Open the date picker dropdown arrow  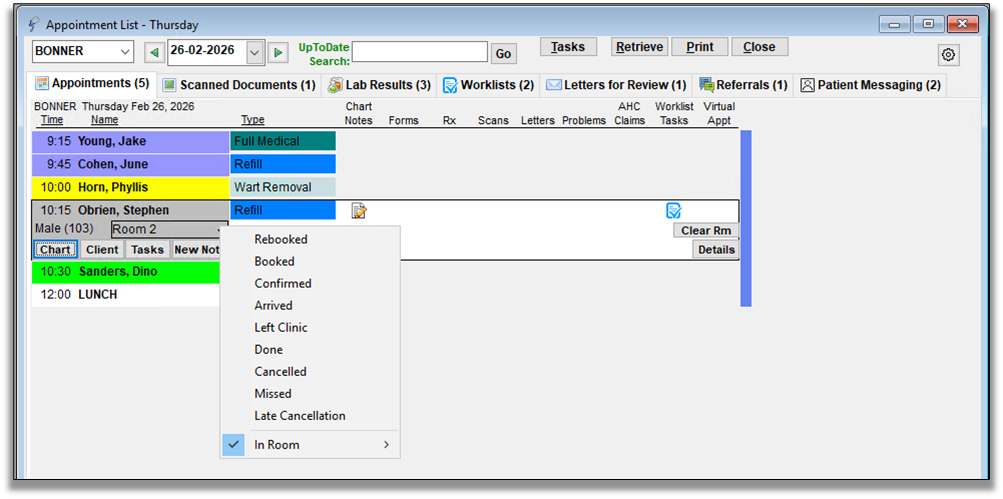[x=254, y=52]
